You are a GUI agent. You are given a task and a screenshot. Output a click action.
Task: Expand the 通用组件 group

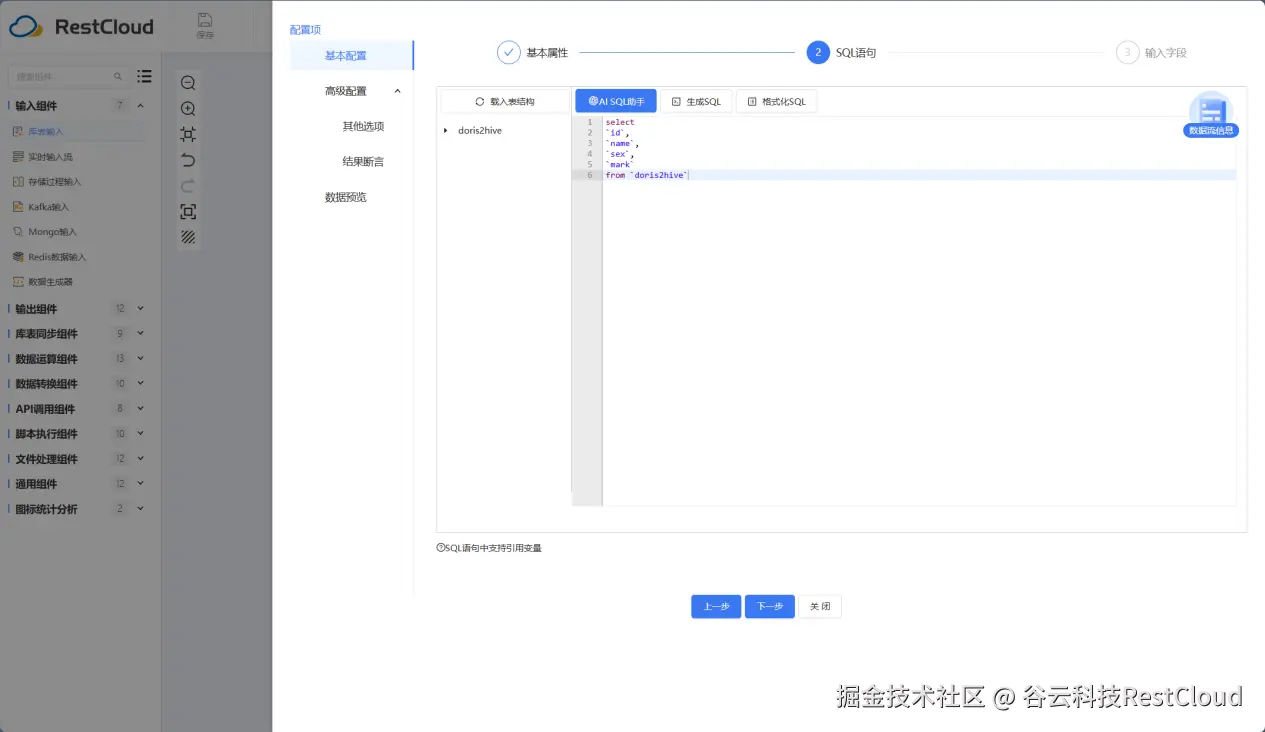(140, 484)
